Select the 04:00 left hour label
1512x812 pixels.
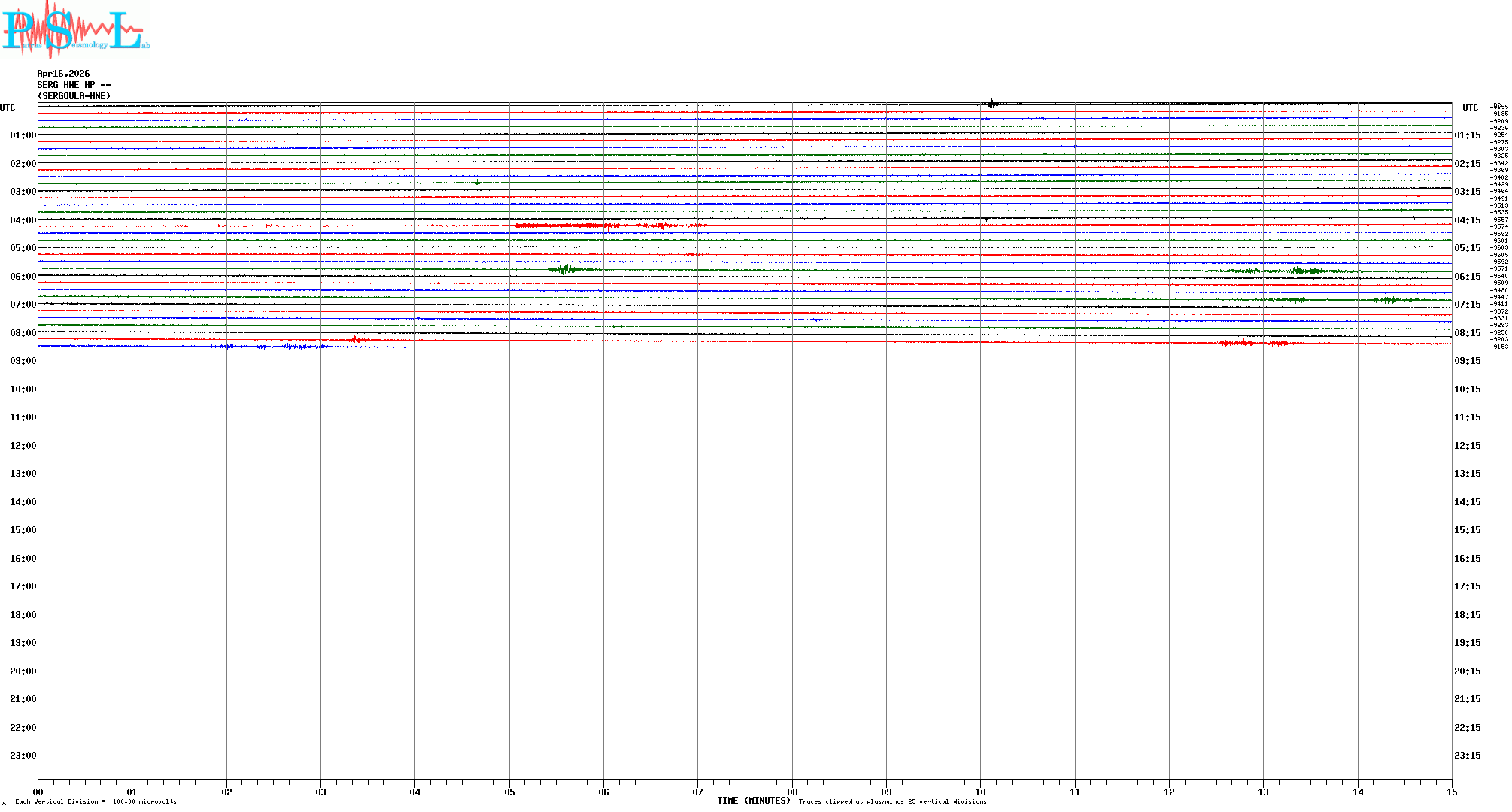point(23,220)
